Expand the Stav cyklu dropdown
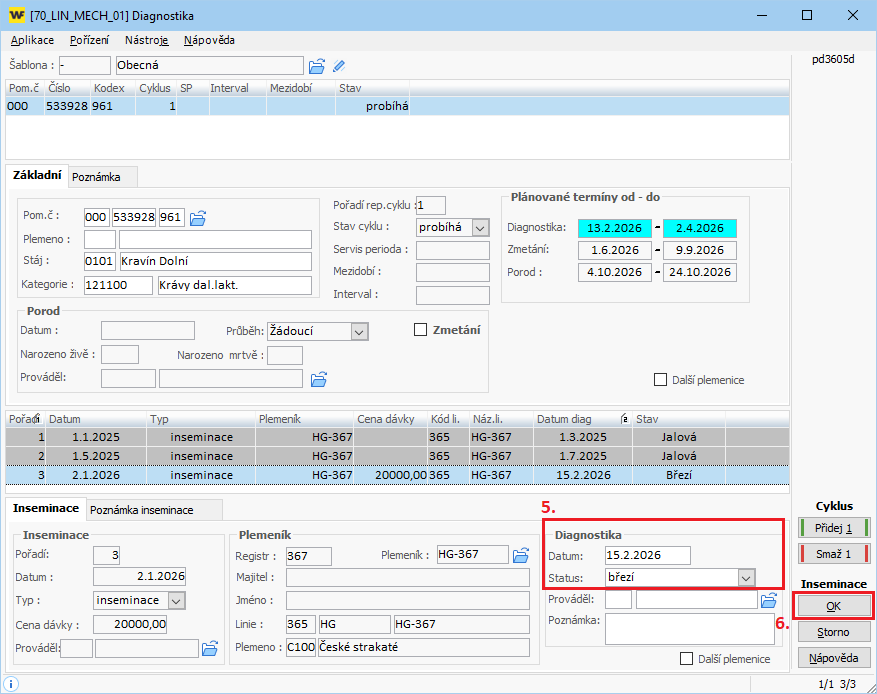The width and height of the screenshot is (877, 694). (481, 228)
